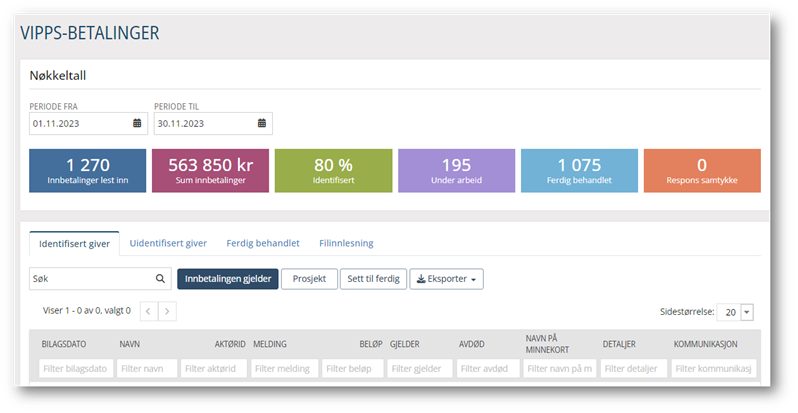Click the Viser 1 - 0 av 0 text
This screenshot has height=413, width=798.
(x=87, y=310)
